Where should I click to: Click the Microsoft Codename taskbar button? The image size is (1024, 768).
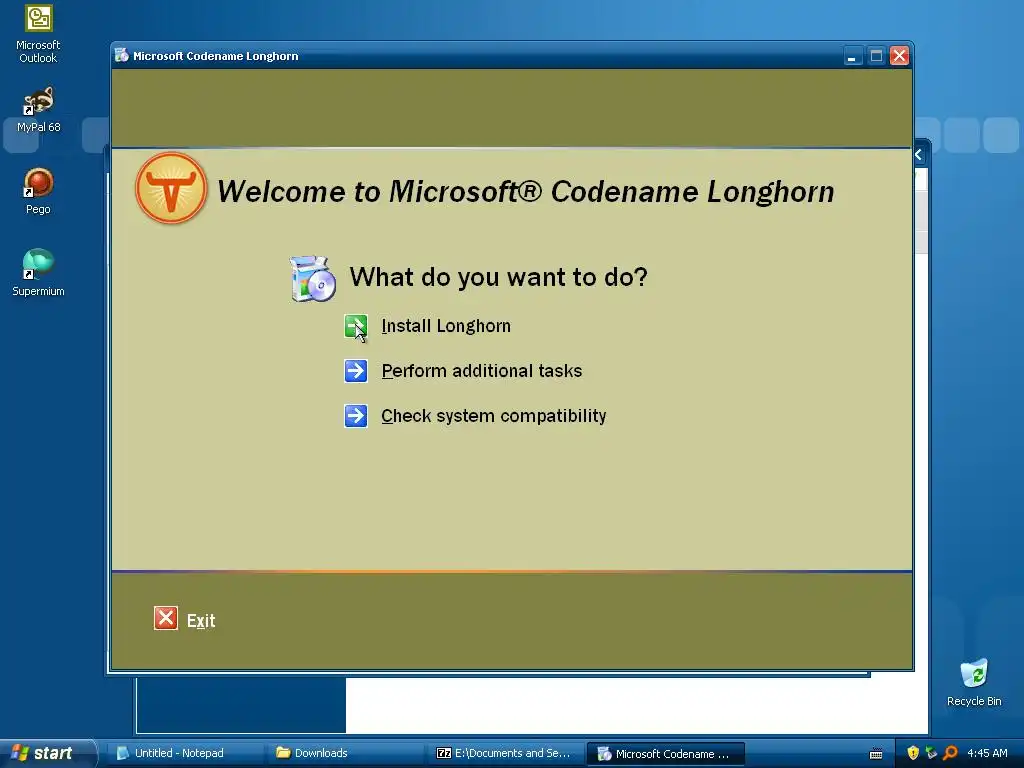[x=665, y=754]
